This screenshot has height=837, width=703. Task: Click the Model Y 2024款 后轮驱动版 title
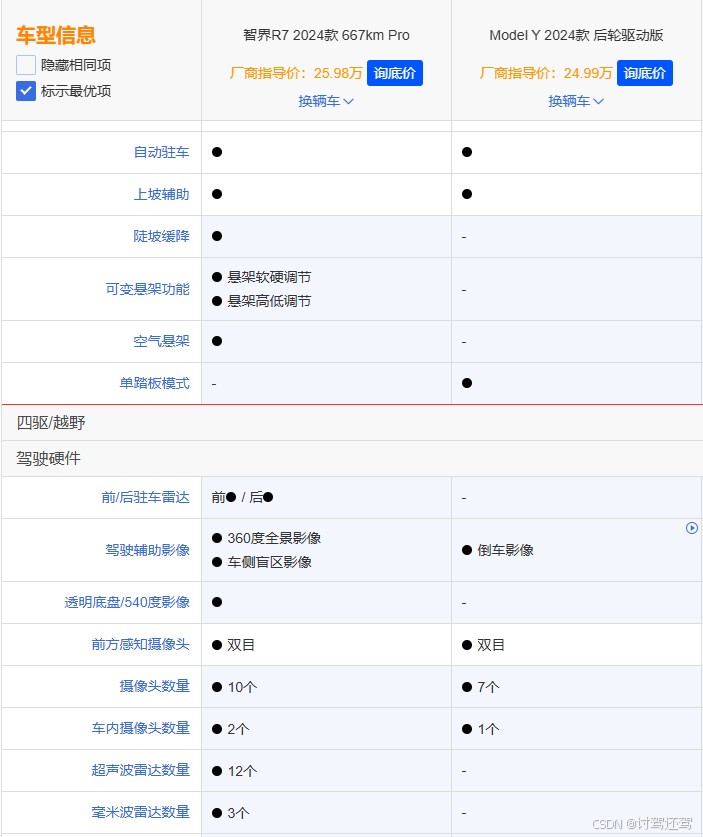[576, 35]
